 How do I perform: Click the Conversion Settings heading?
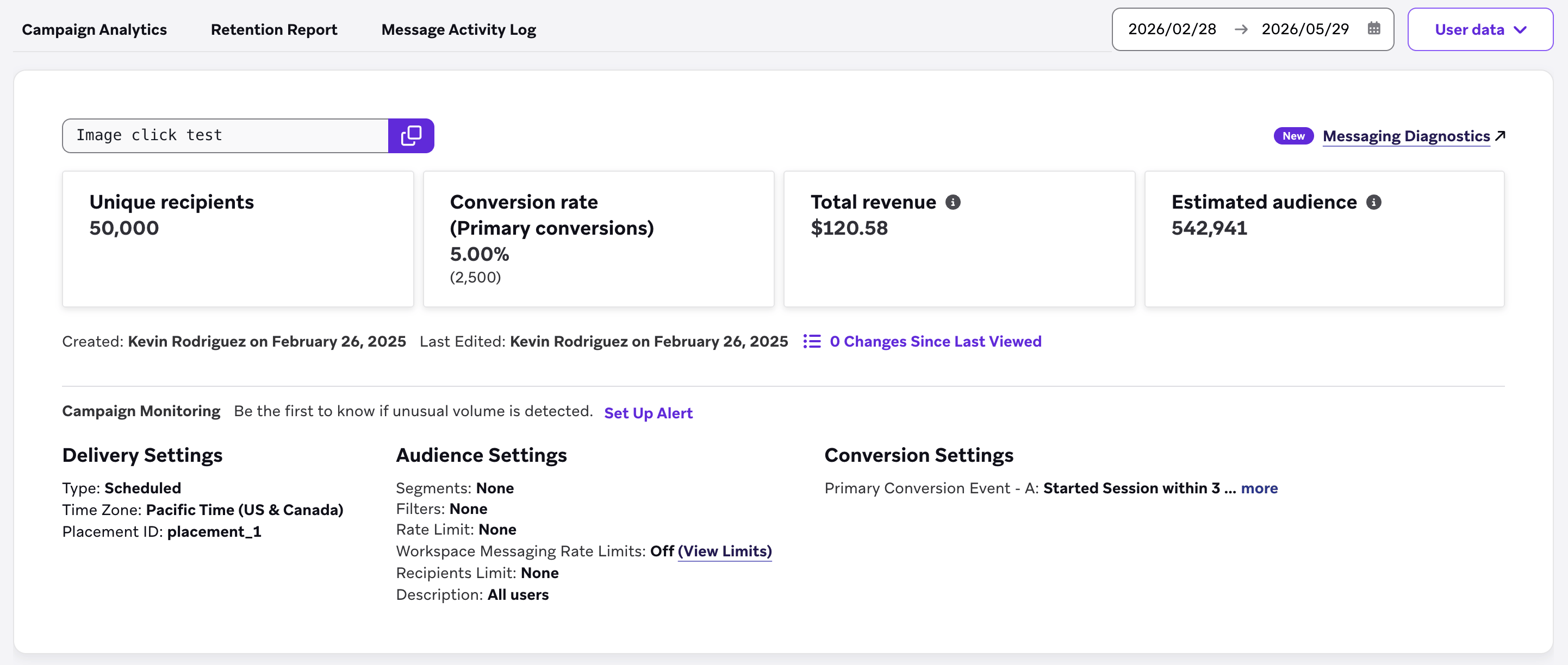point(918,455)
